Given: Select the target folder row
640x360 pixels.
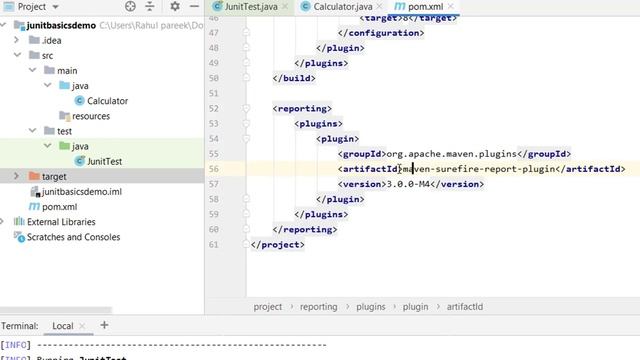Looking at the screenshot, I should tap(102, 176).
